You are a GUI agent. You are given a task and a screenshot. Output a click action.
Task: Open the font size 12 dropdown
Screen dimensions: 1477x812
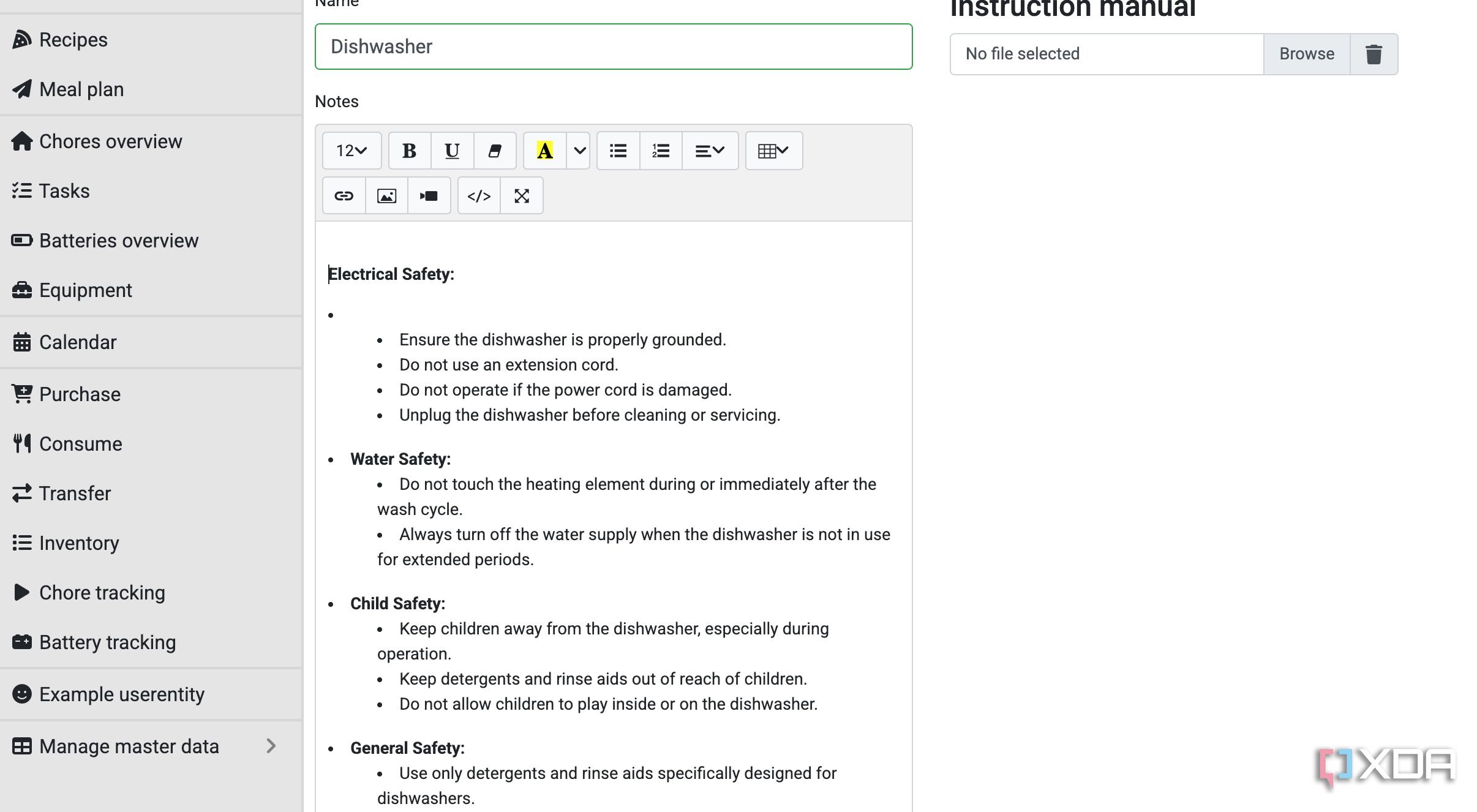tap(351, 151)
